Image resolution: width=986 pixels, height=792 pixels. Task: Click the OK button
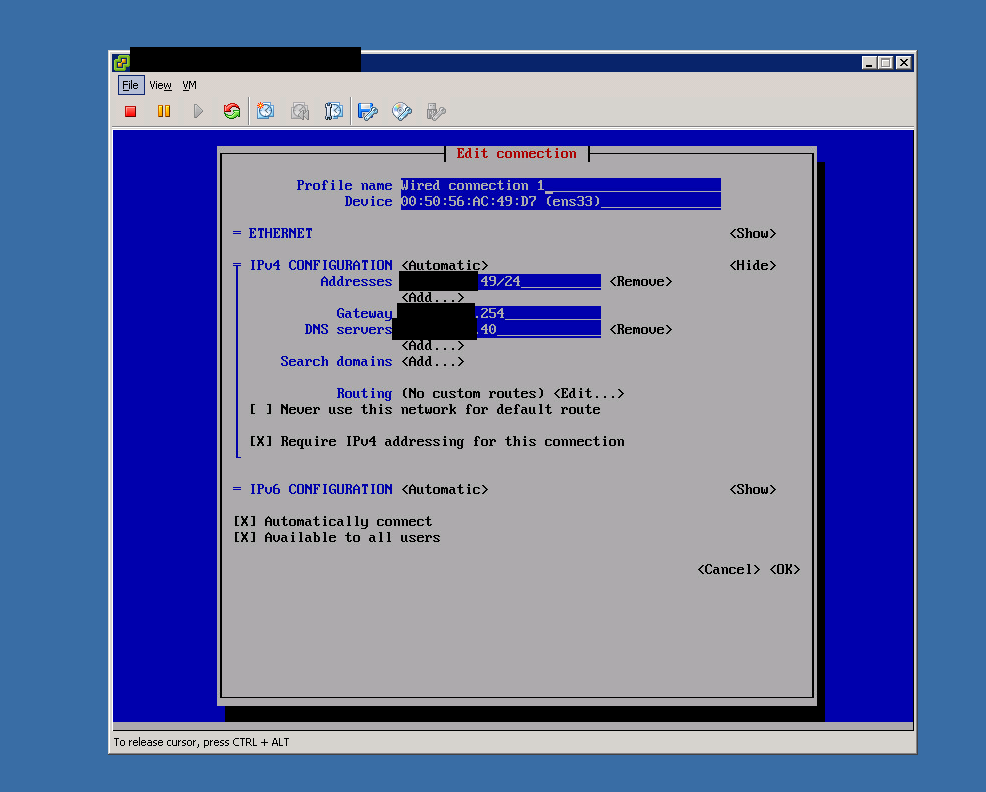[x=785, y=569]
